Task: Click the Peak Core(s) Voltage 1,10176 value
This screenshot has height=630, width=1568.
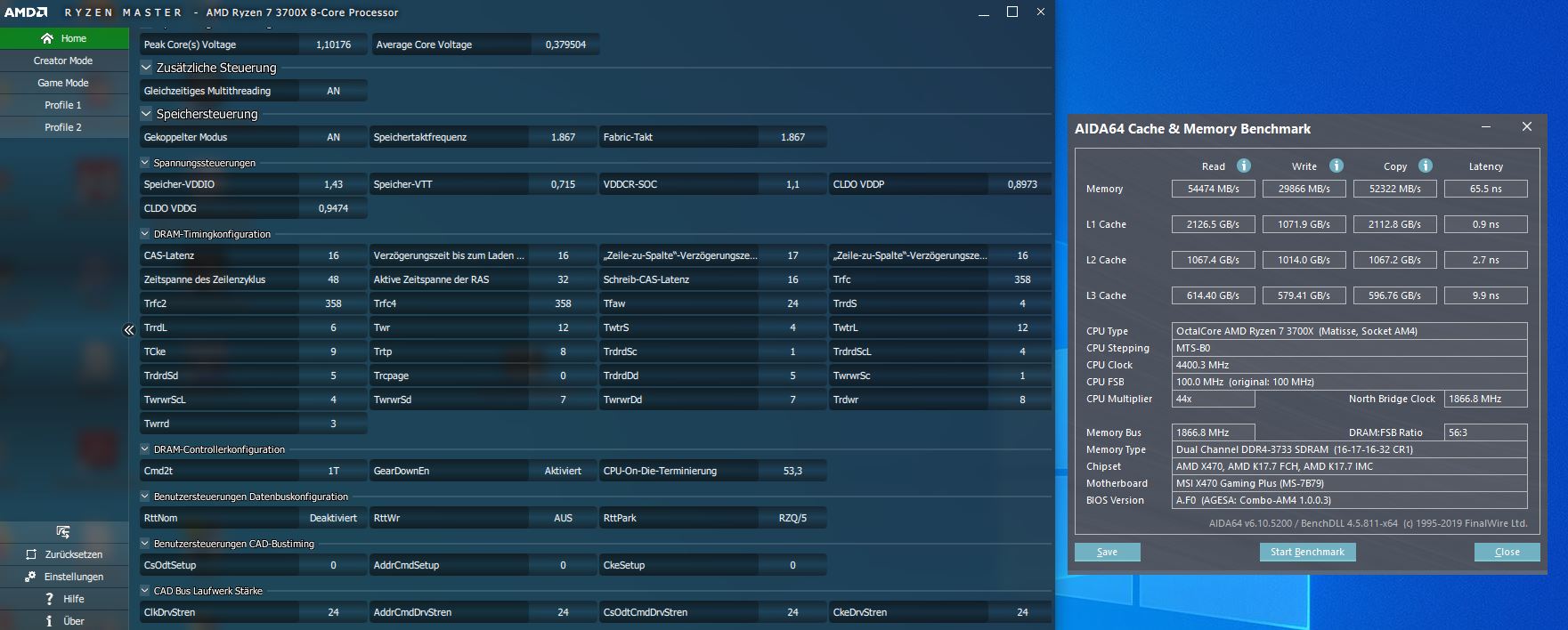Action: point(333,44)
